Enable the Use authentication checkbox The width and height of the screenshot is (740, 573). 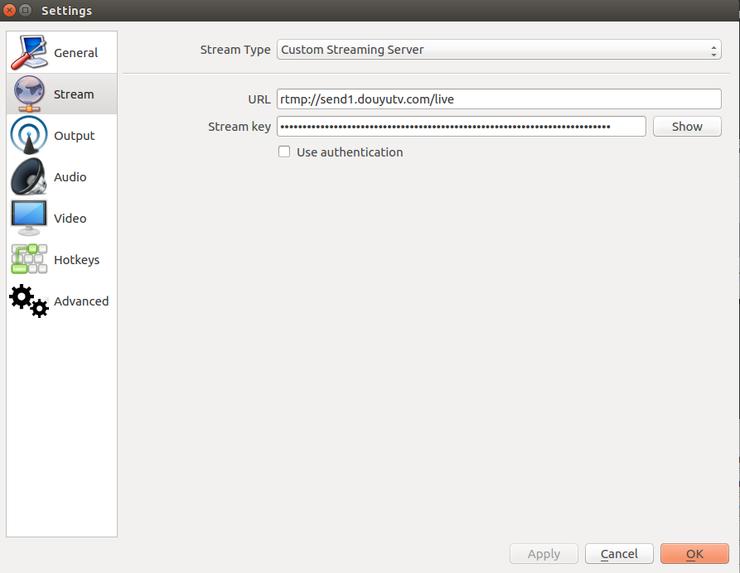pos(284,152)
